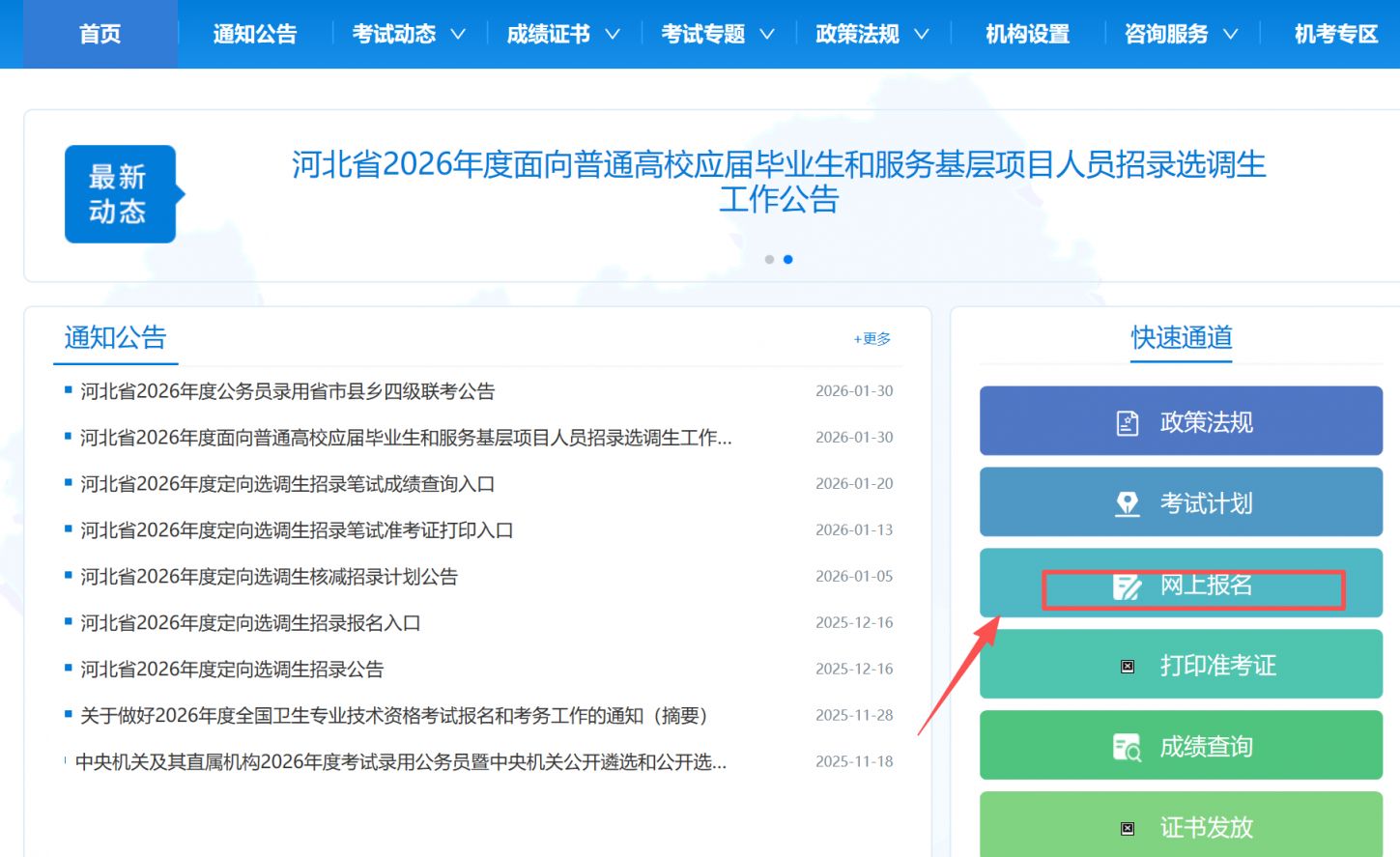Open 机考专区 navigation menu item
Viewport: 1400px width, 857px height.
click(1336, 34)
